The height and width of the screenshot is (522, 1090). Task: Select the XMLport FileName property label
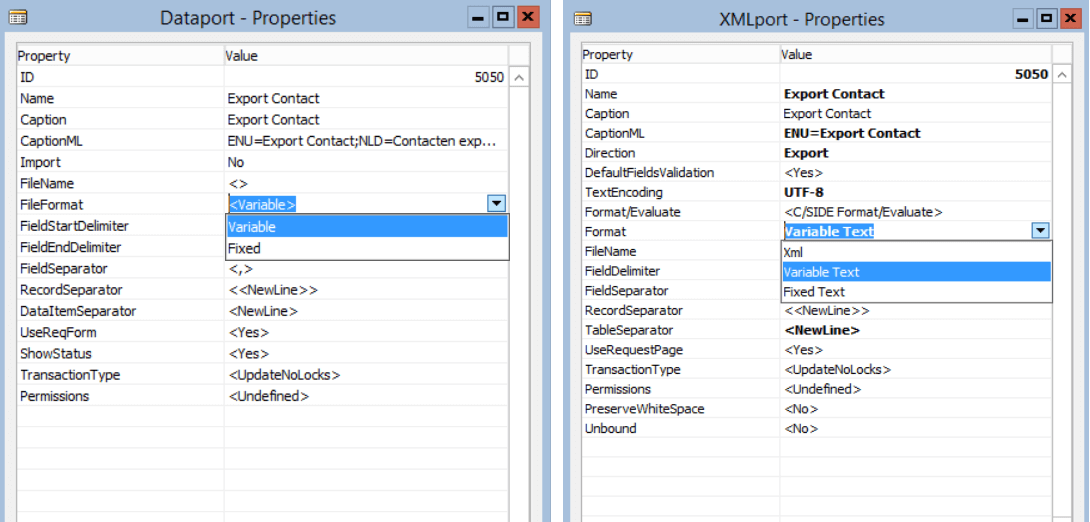point(610,252)
